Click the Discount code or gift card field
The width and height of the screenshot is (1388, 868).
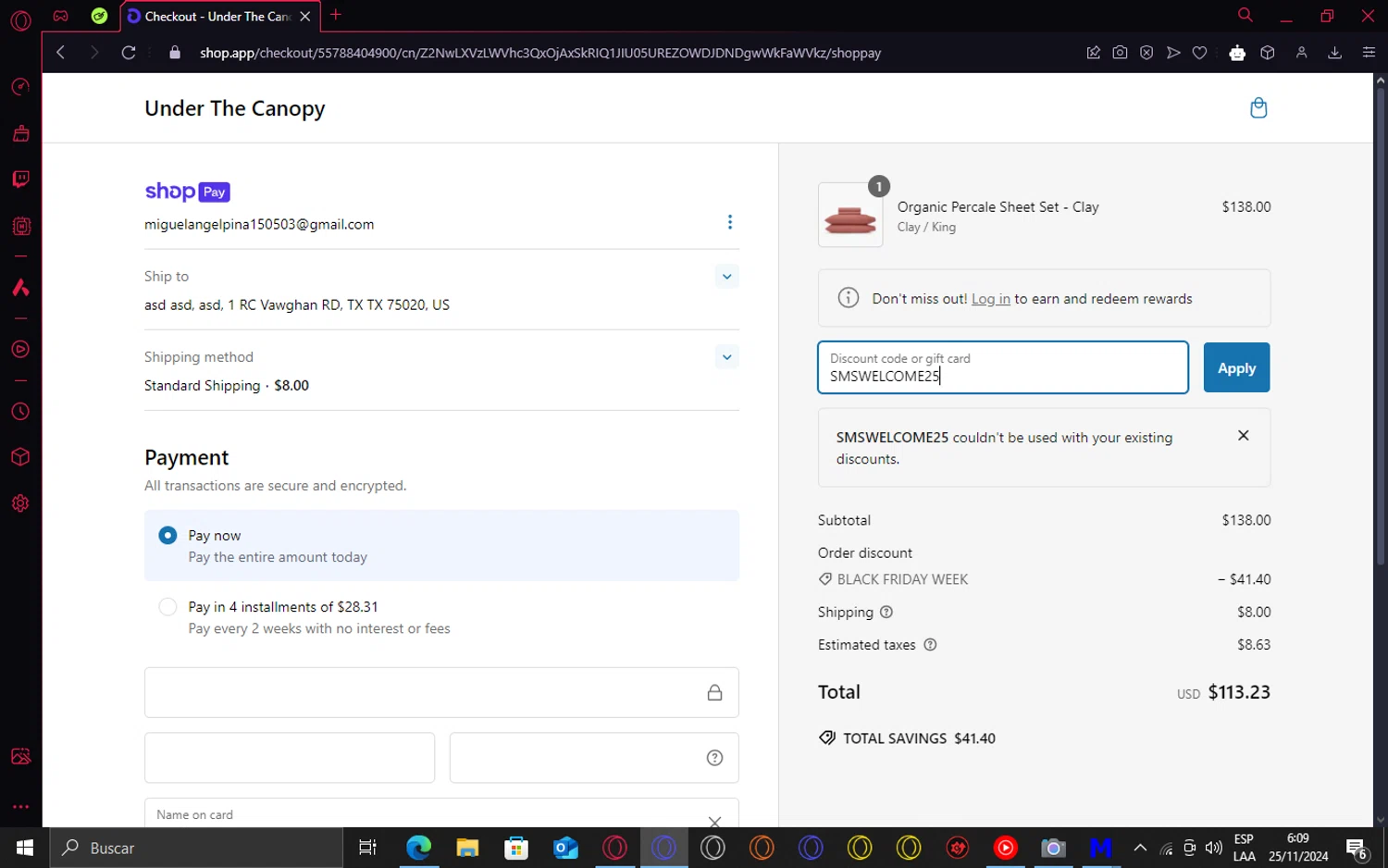click(1003, 367)
